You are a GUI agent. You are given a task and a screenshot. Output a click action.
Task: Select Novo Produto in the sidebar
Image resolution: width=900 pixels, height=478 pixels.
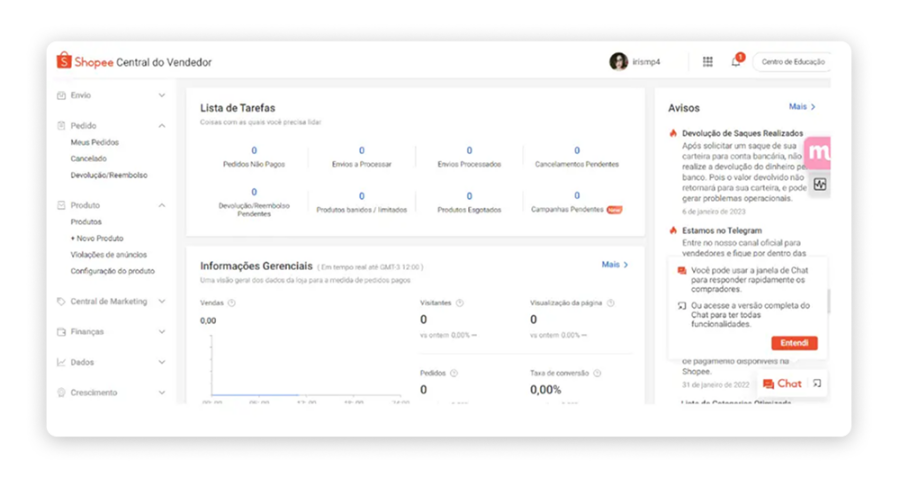(x=98, y=239)
